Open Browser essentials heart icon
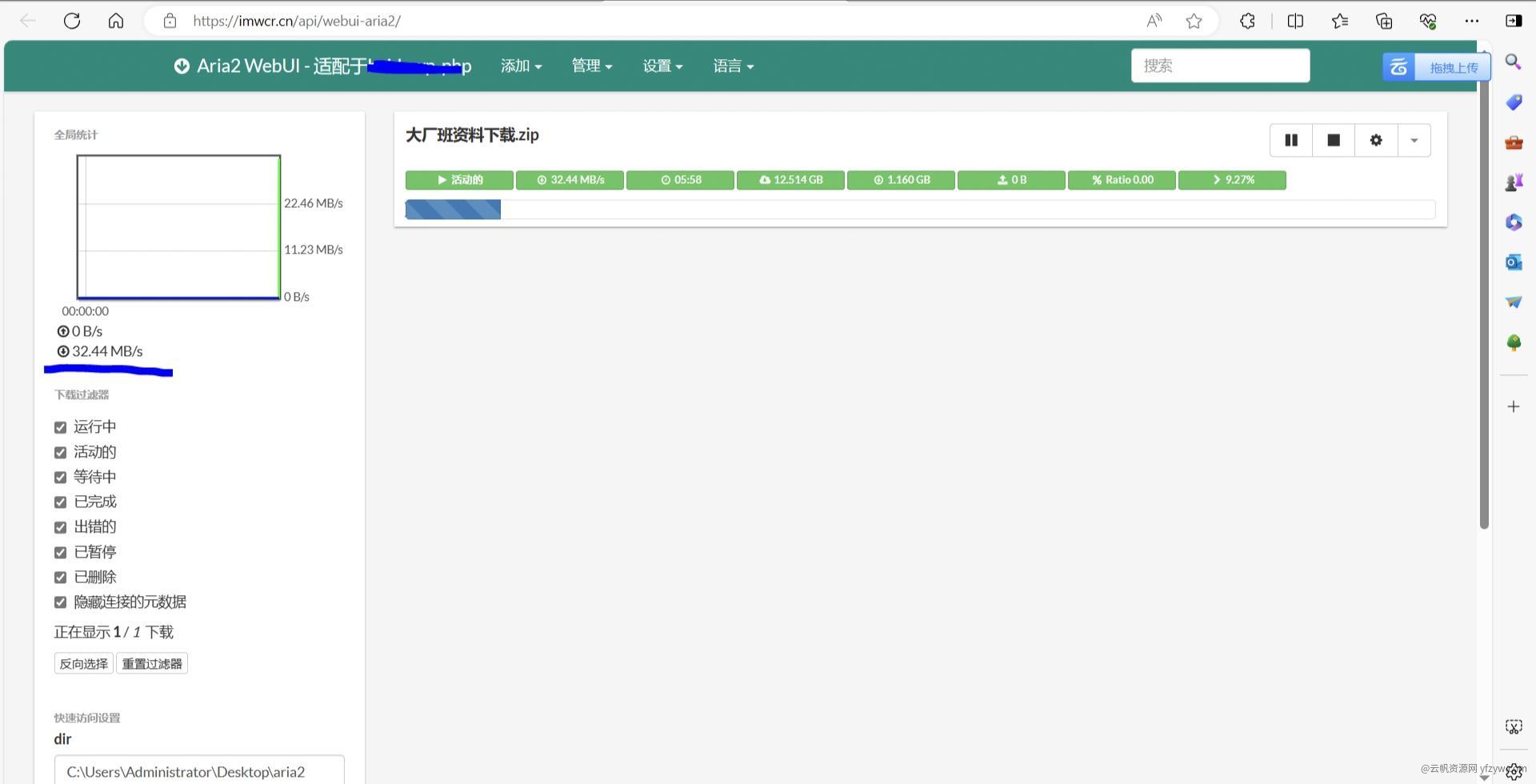 [x=1428, y=21]
